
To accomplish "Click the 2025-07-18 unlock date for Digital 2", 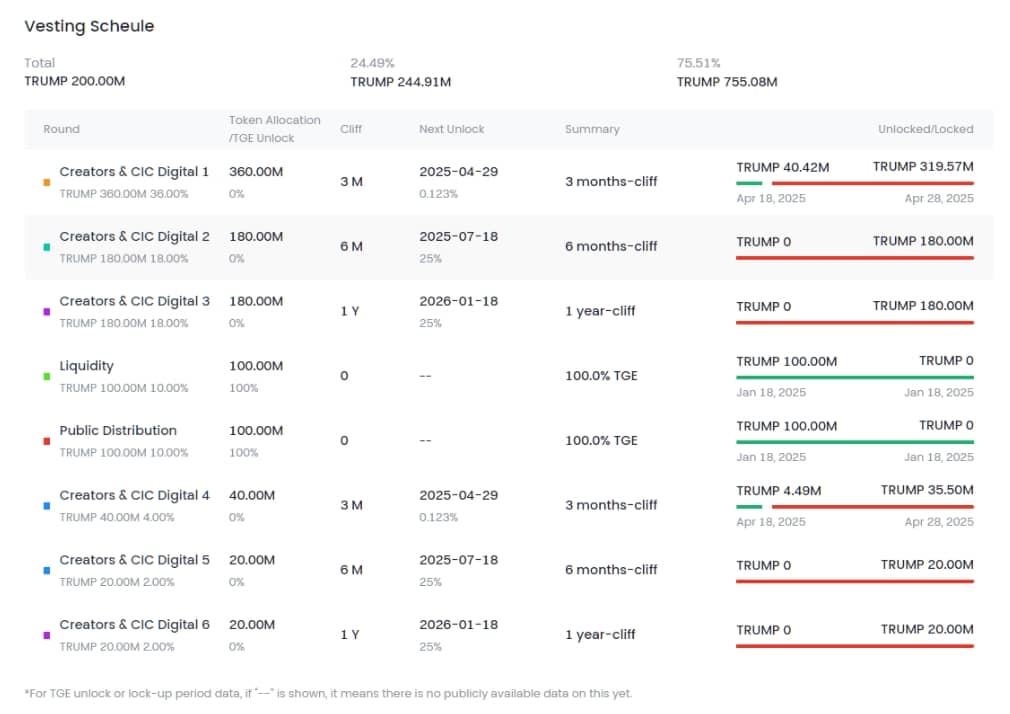I will point(458,237).
